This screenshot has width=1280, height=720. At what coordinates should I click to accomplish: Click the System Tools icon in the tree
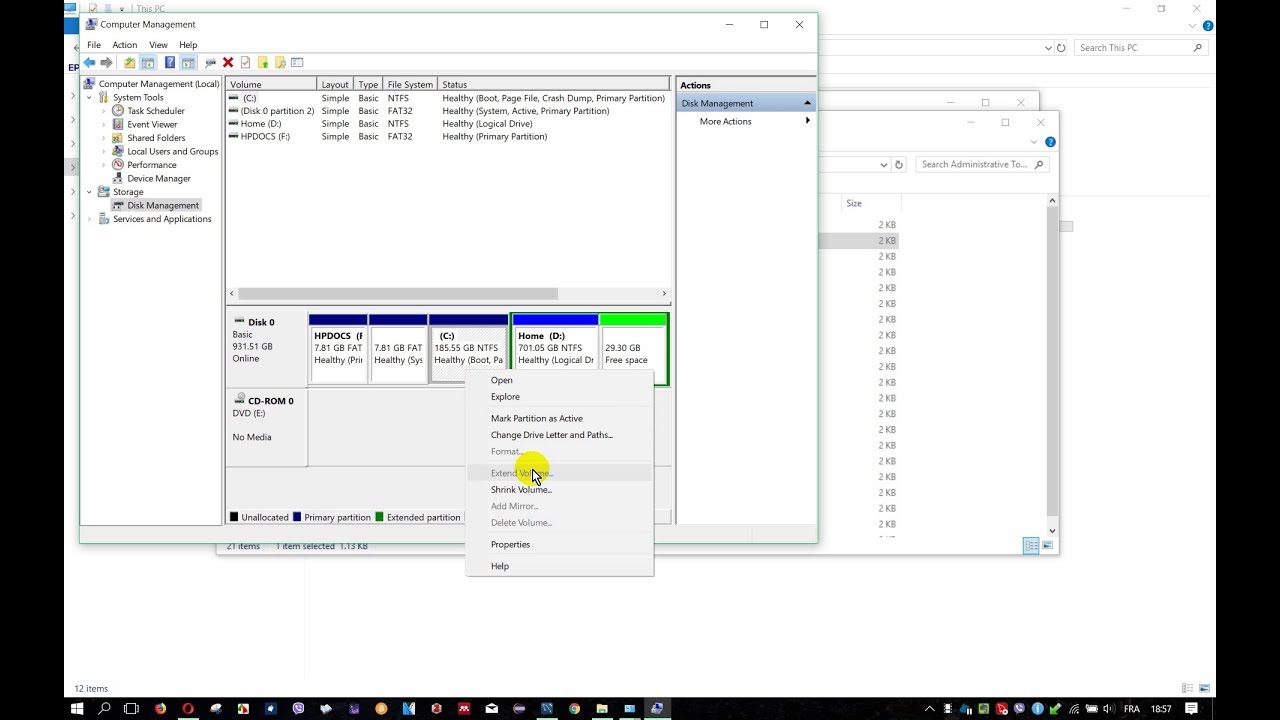(104, 98)
